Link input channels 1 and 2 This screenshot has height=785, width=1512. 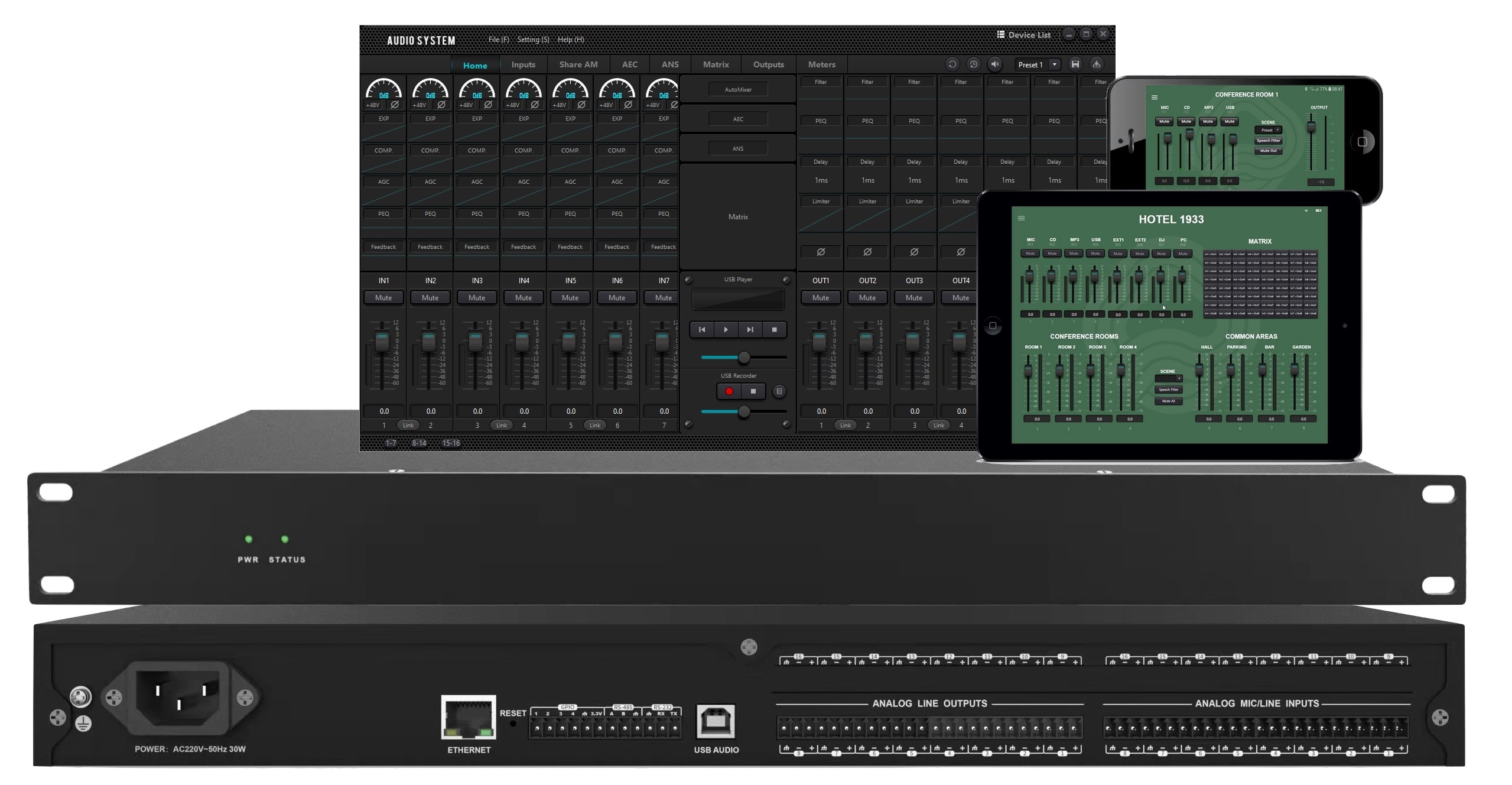coord(408,426)
